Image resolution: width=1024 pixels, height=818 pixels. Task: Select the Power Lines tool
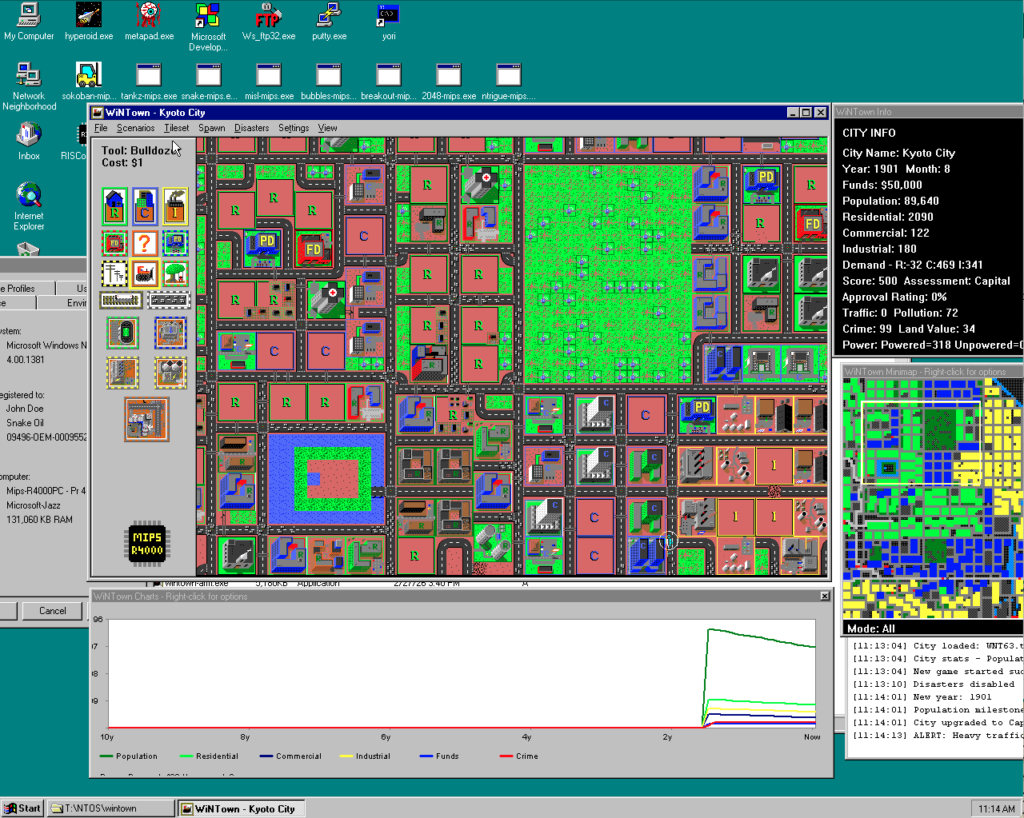point(115,273)
